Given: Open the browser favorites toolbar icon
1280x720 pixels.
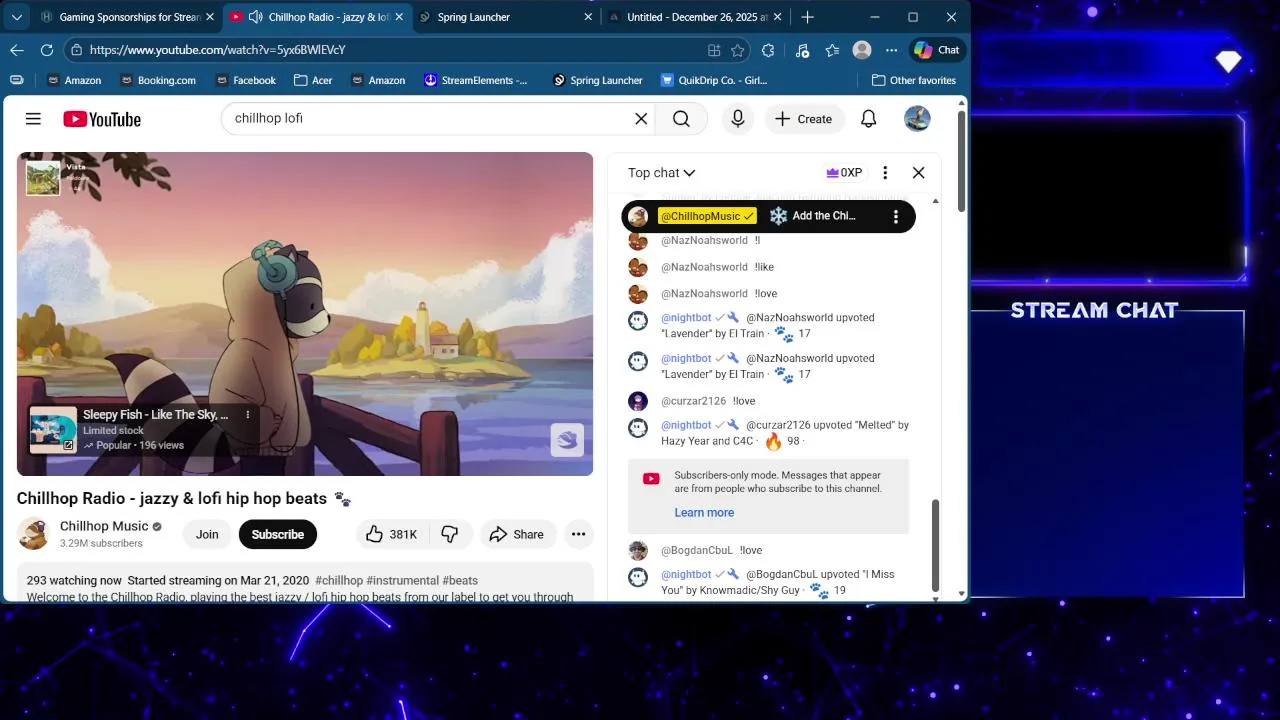Looking at the screenshot, I should pyautogui.click(x=832, y=50).
